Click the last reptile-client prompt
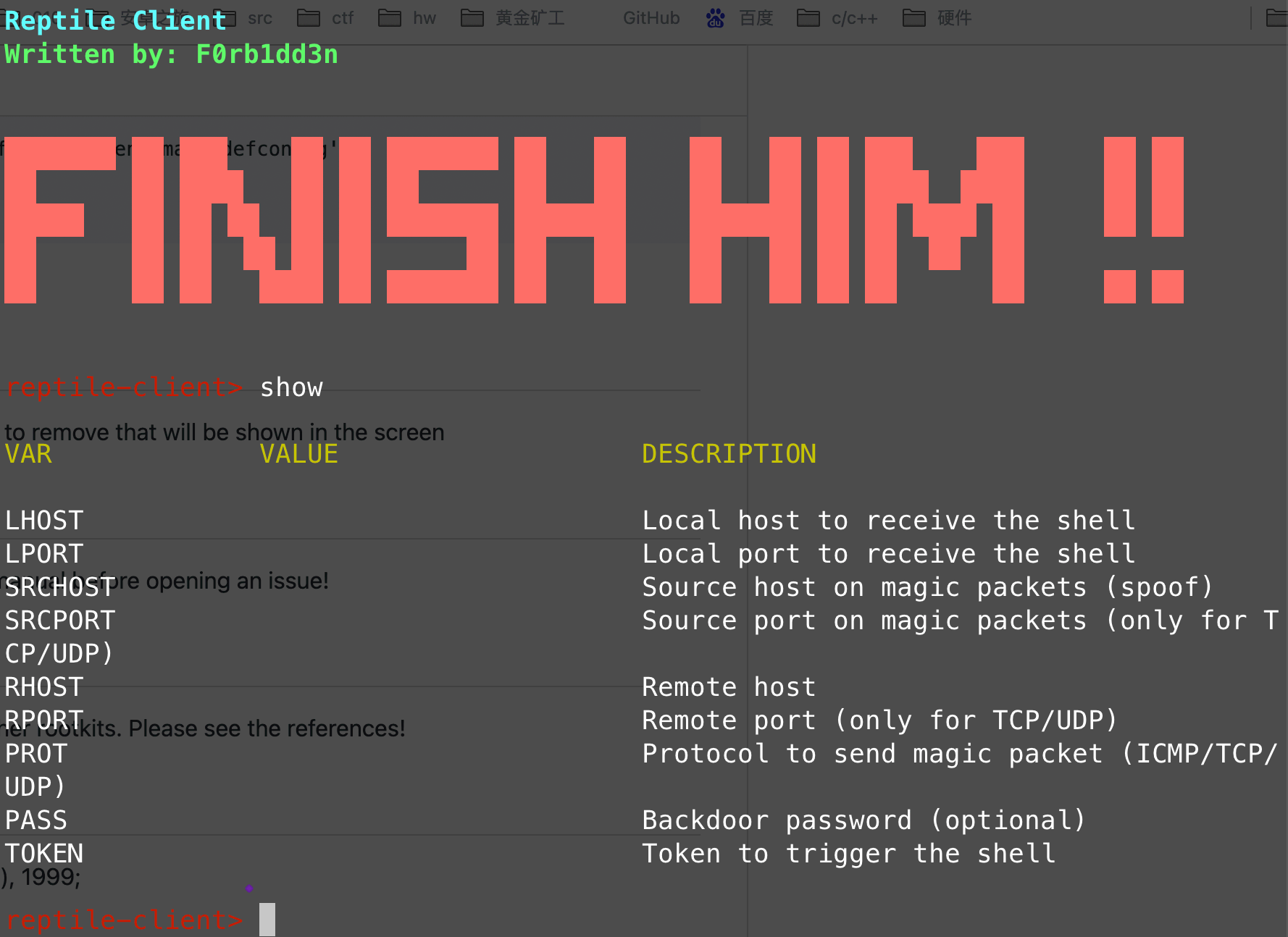This screenshot has height=937, width=1288. [124, 920]
